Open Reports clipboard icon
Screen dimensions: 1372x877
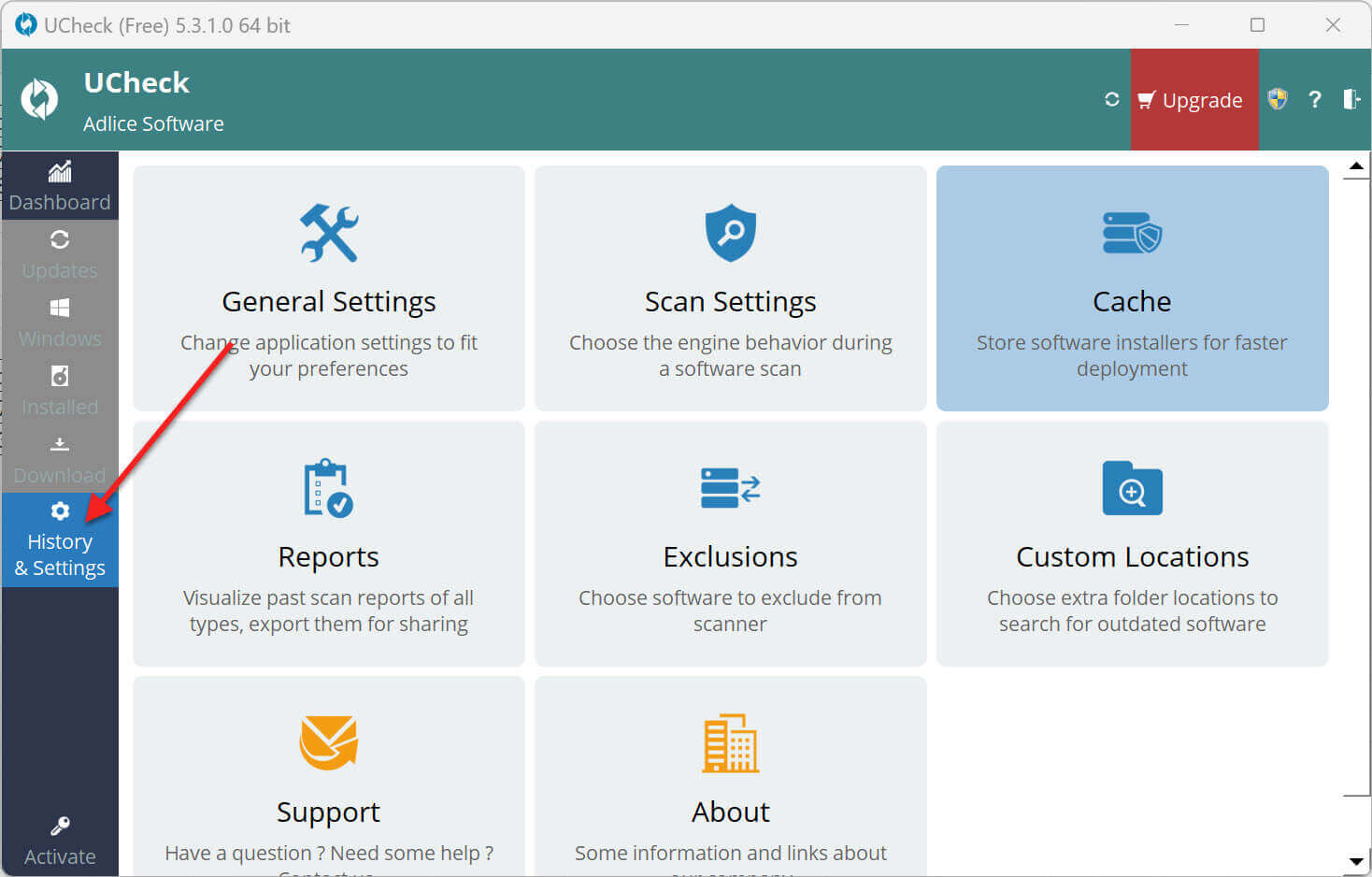(329, 487)
